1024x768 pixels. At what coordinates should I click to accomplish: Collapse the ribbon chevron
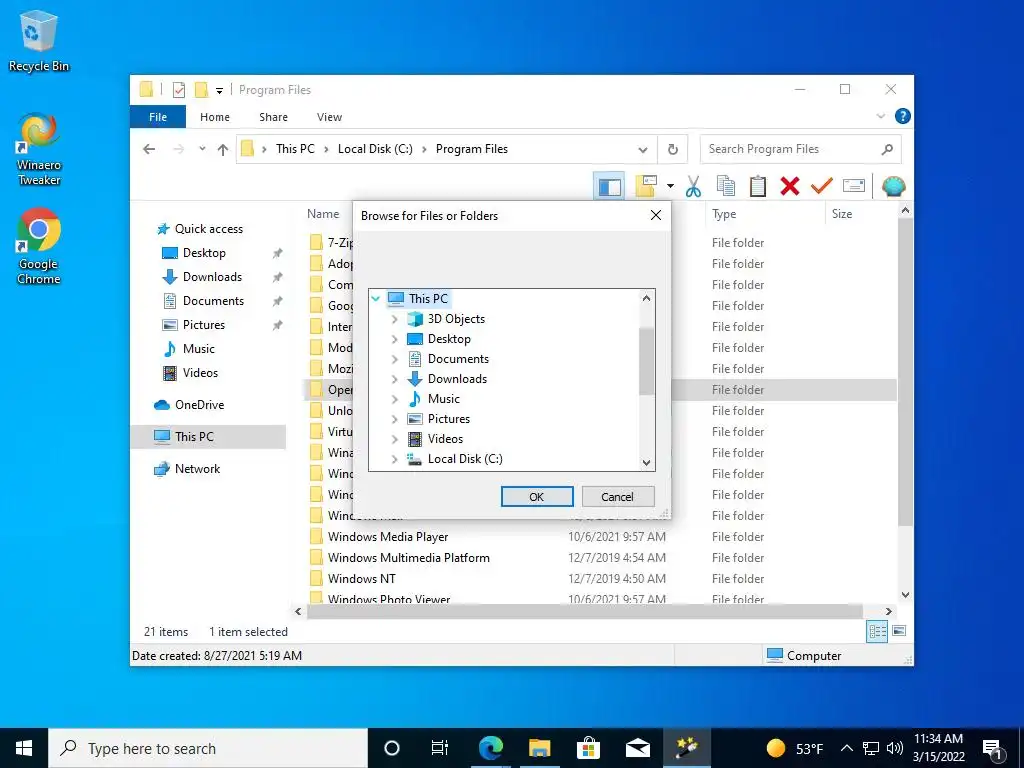pyautogui.click(x=880, y=116)
